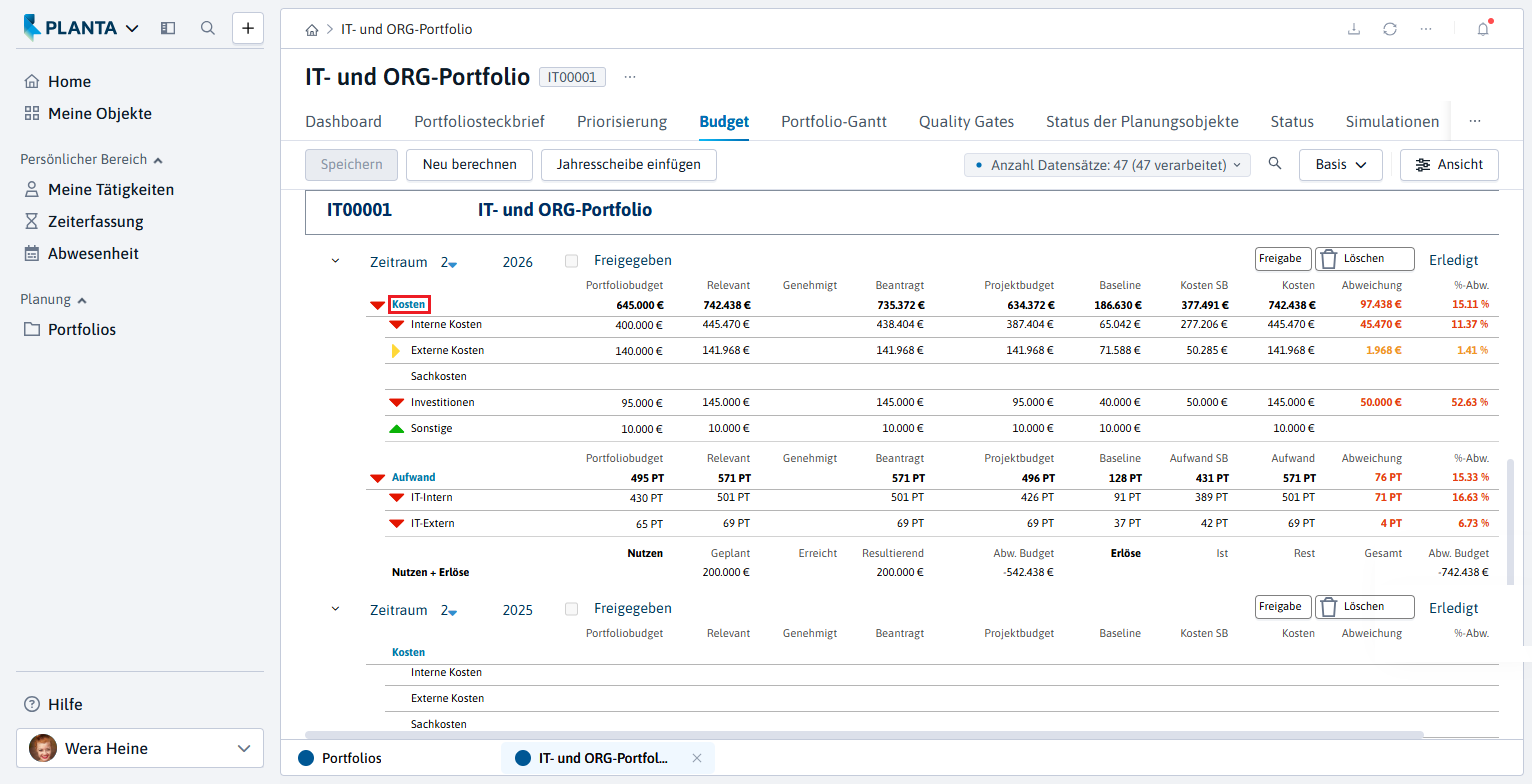This screenshot has width=1532, height=784.
Task: Click the horizontal scrollbar at bottom
Action: click(864, 734)
